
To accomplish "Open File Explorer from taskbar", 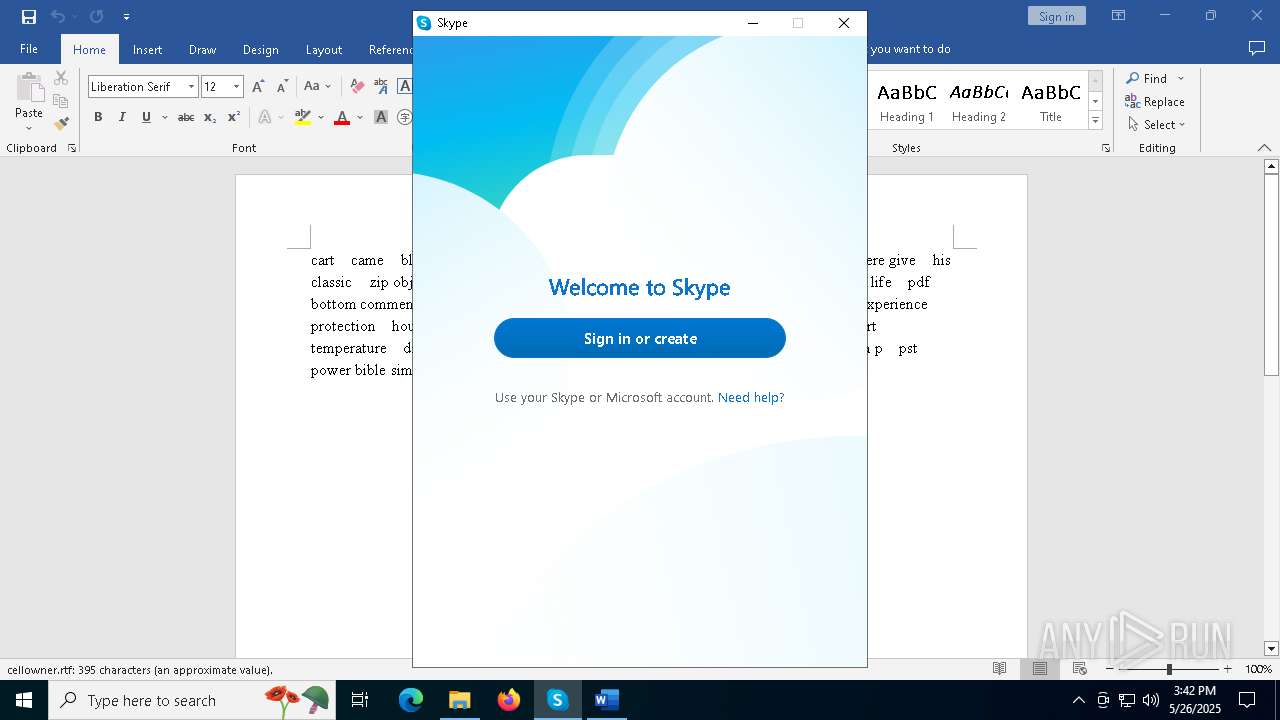I will point(459,700).
